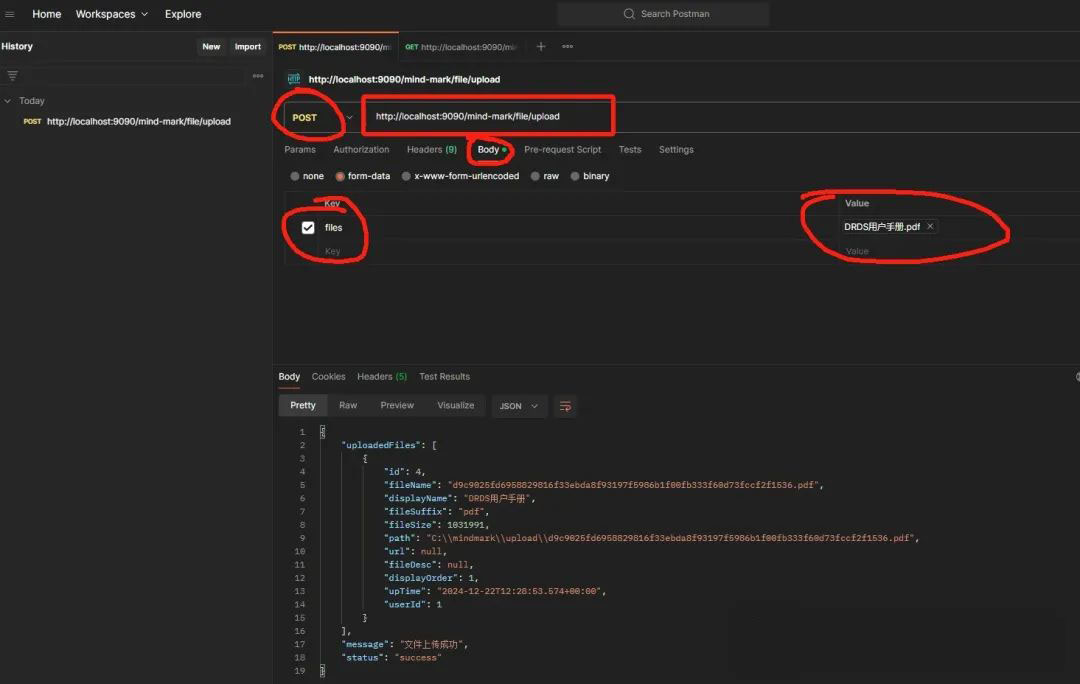Open History panel three-dots options
Screen dimensions: 1080x684
click(x=258, y=76)
